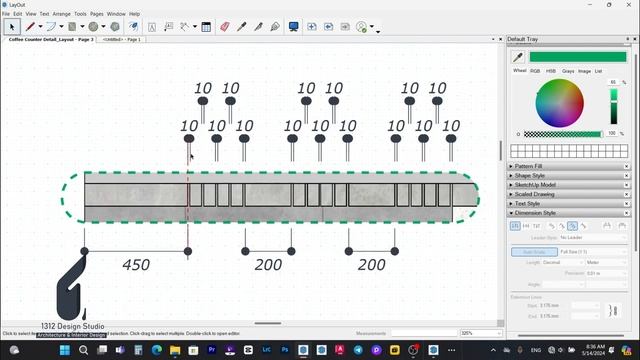Switch color picker to Image tab
The image size is (640, 360).
tap(584, 71)
